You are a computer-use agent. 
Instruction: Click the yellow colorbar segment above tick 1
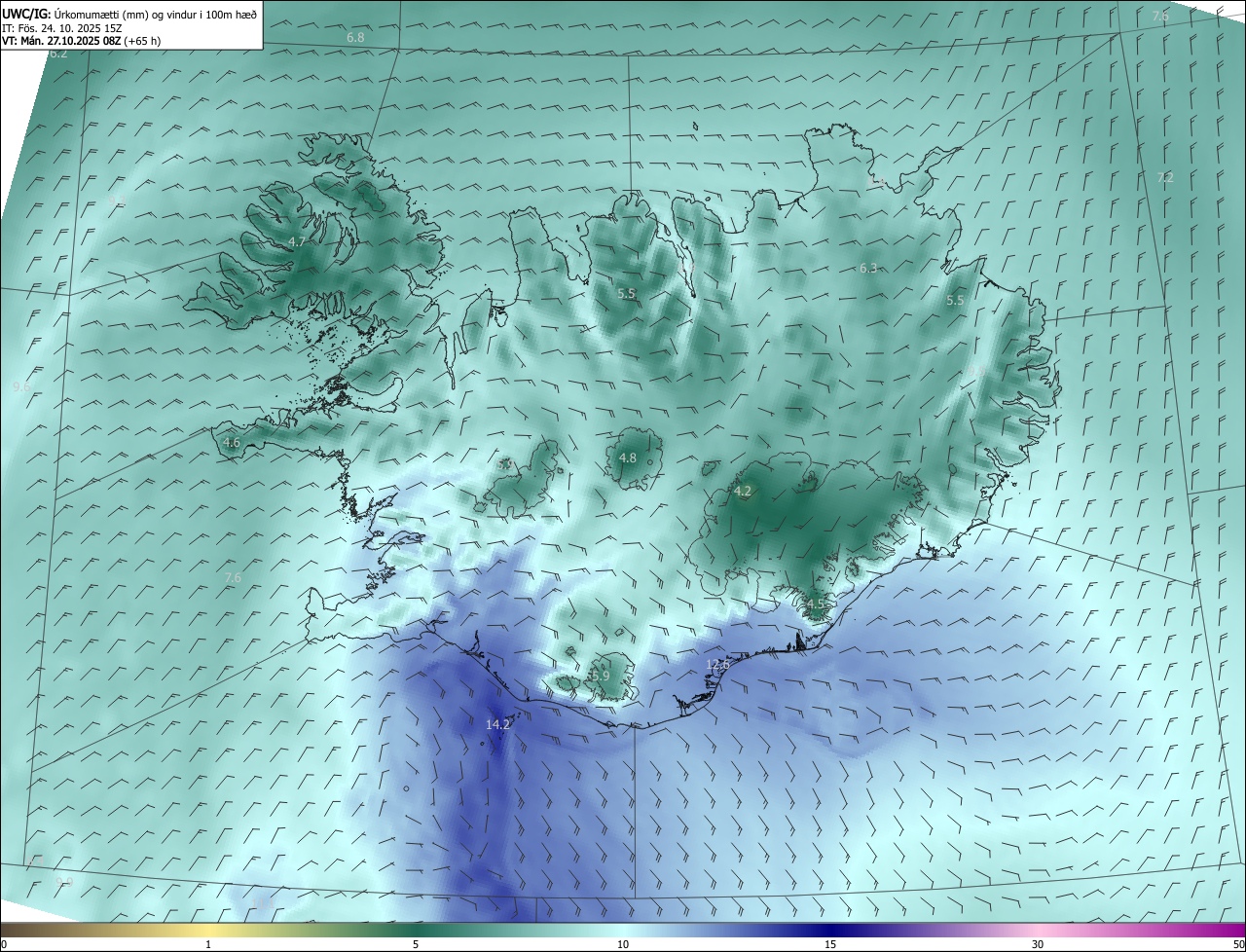[x=208, y=930]
